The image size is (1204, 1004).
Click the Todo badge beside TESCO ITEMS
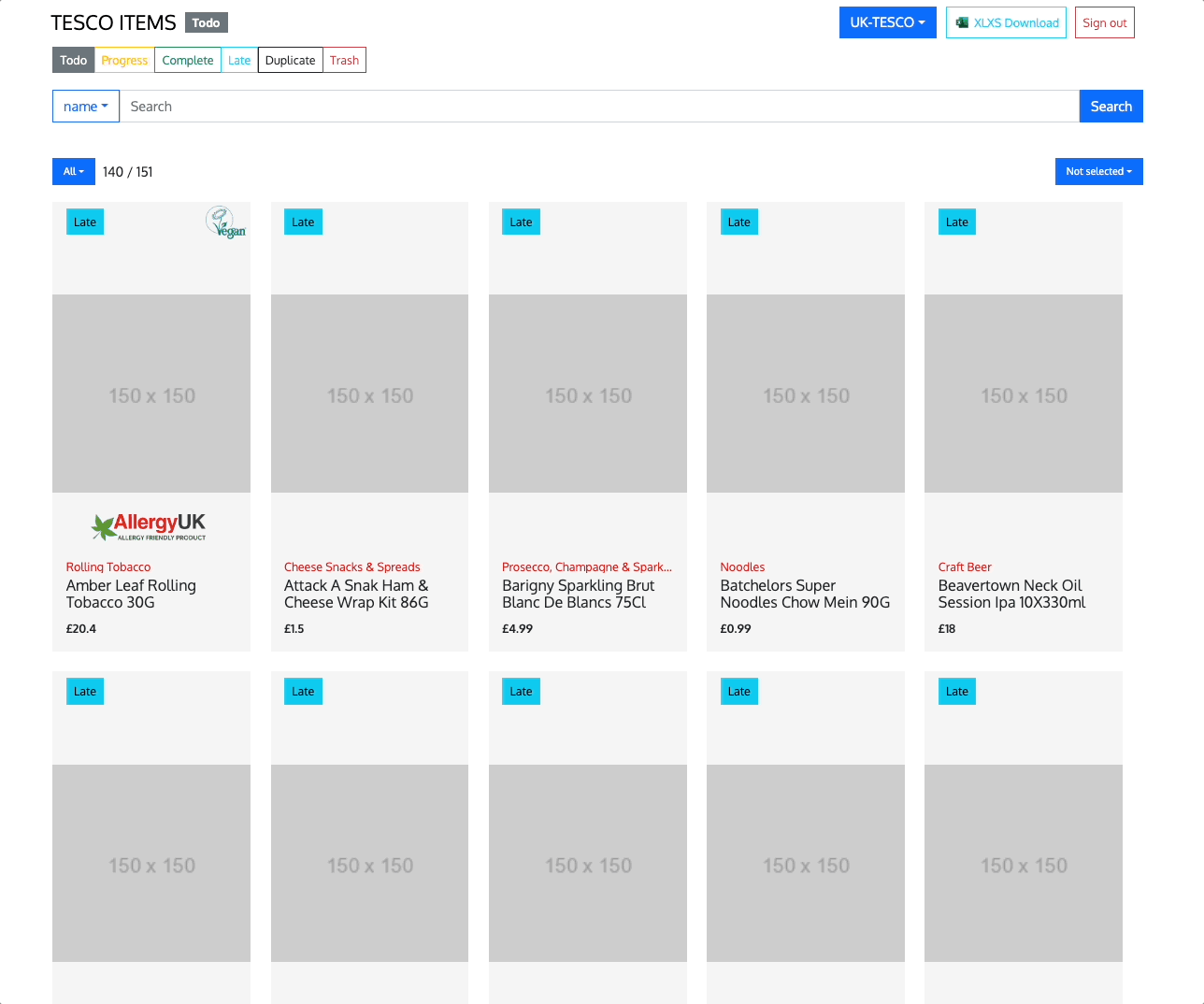click(207, 22)
